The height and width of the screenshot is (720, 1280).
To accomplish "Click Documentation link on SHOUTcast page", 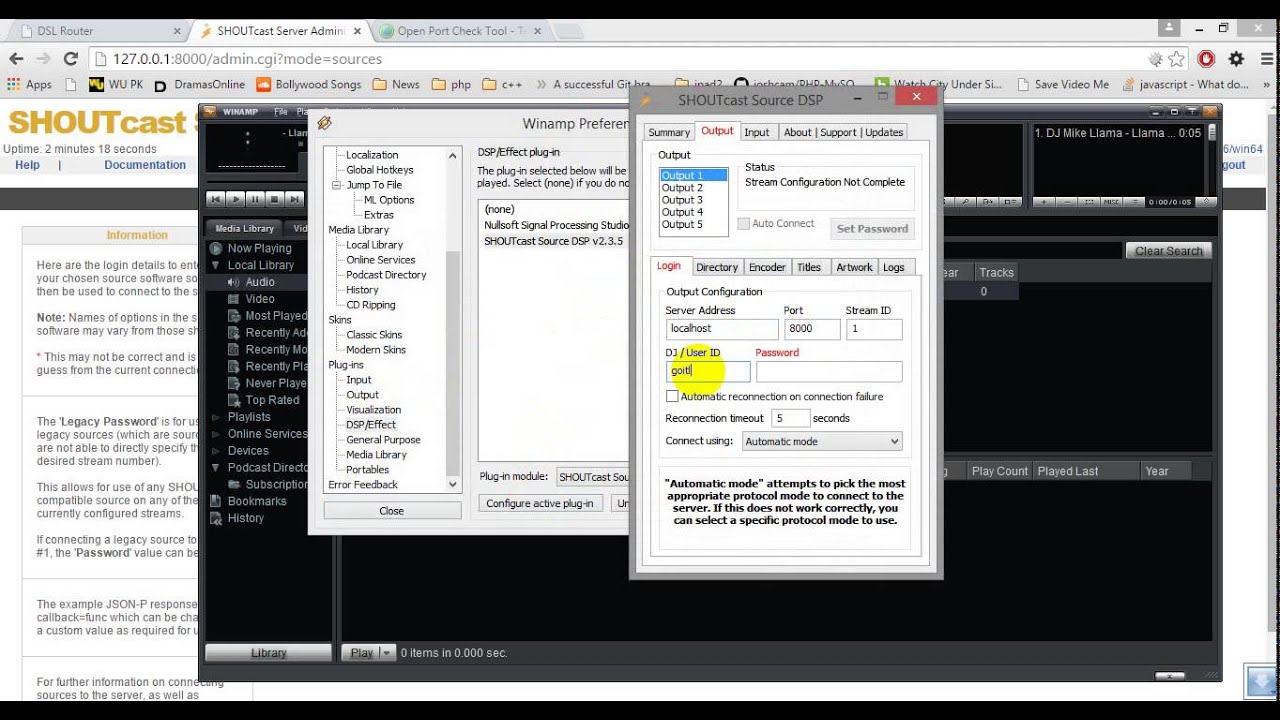I will (145, 165).
